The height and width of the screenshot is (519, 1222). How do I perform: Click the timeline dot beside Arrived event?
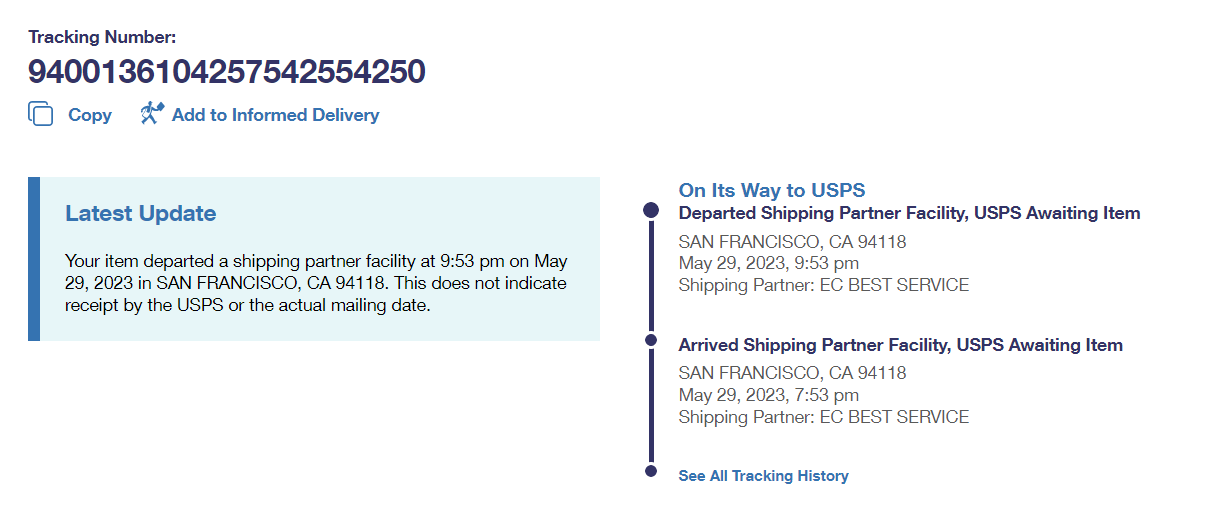click(651, 340)
